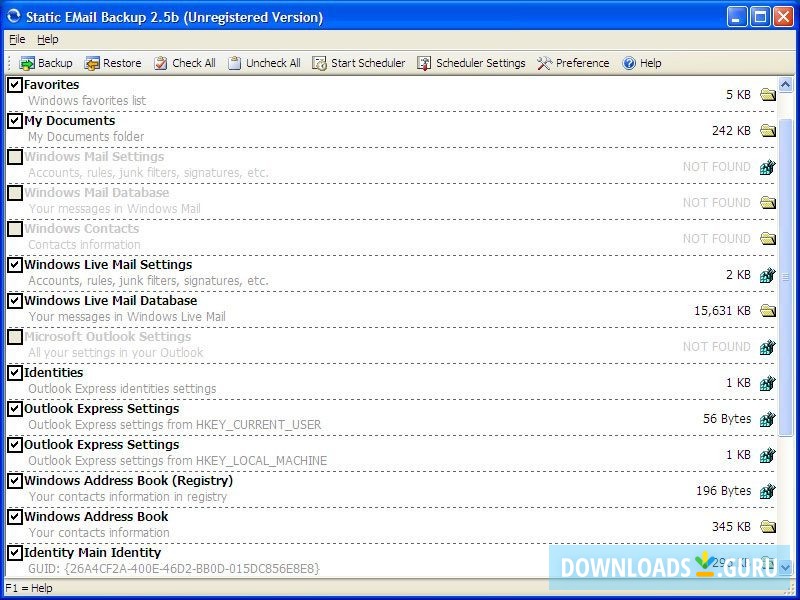Click the disabled Windows Mail Database checkbox
This screenshot has width=800, height=600.
(x=15, y=193)
